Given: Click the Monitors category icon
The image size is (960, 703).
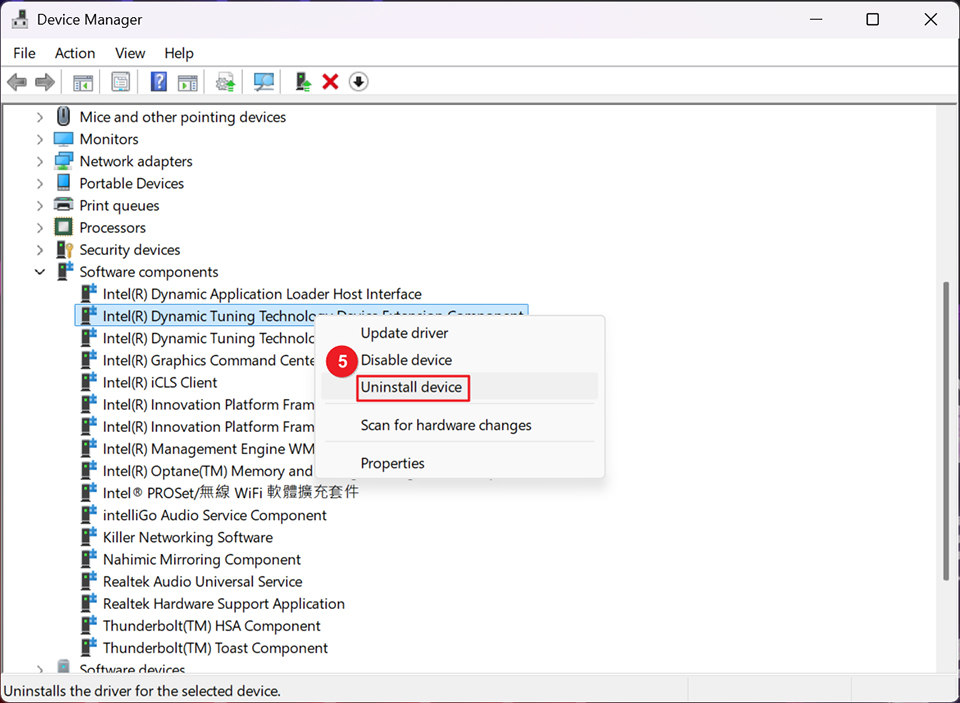Looking at the screenshot, I should [x=63, y=139].
